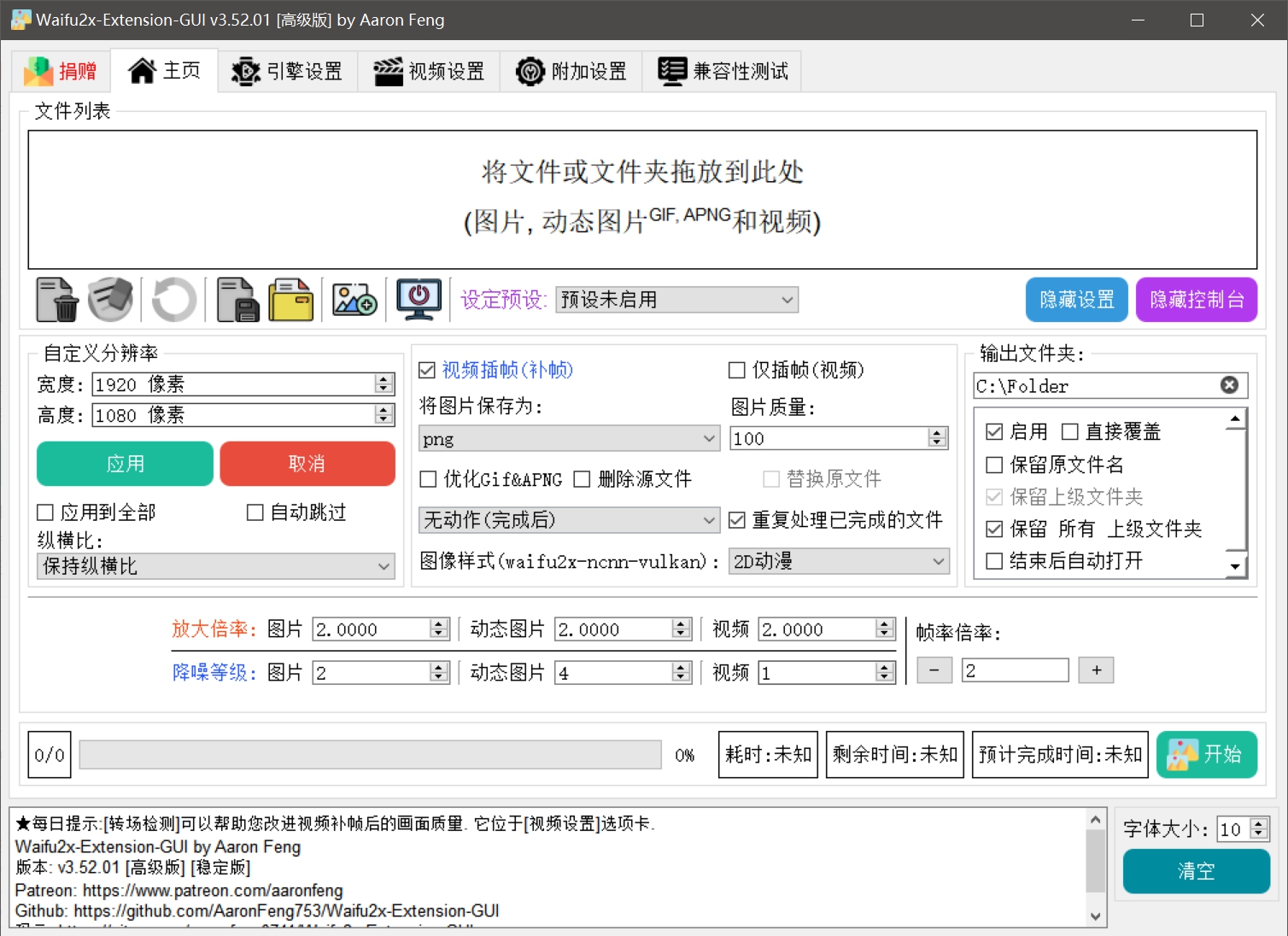The image size is (1288, 936).
Task: Open the 2D动漫 image style dropdown
Action: tap(839, 561)
